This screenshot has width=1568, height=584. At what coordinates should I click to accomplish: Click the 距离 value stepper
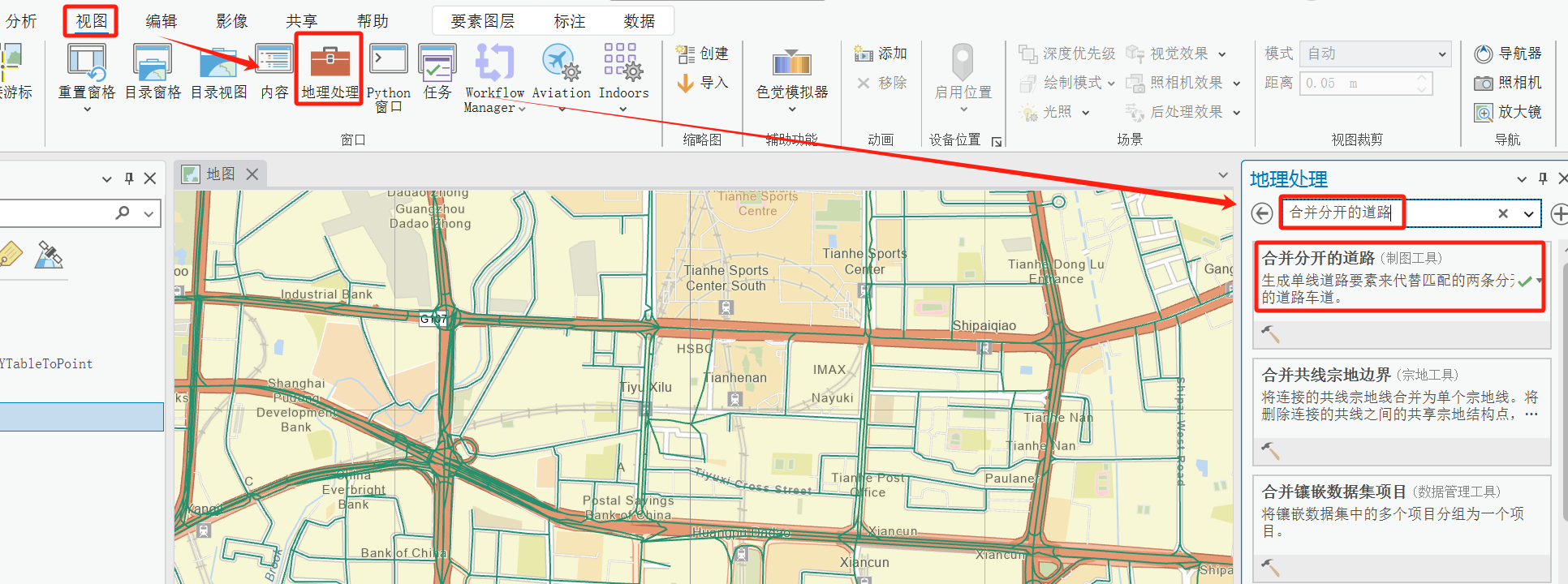pos(1421,83)
